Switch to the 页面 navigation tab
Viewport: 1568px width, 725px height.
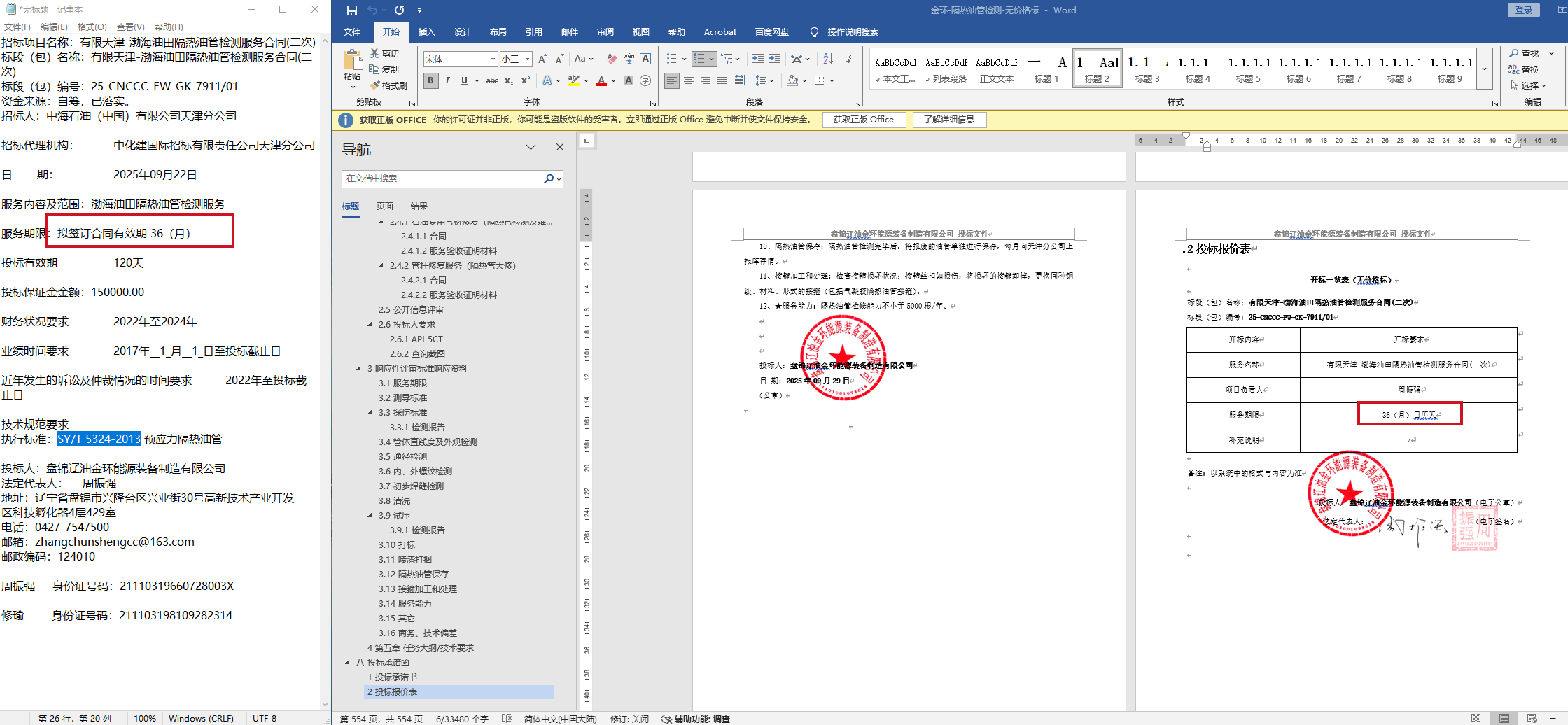pyautogui.click(x=385, y=206)
